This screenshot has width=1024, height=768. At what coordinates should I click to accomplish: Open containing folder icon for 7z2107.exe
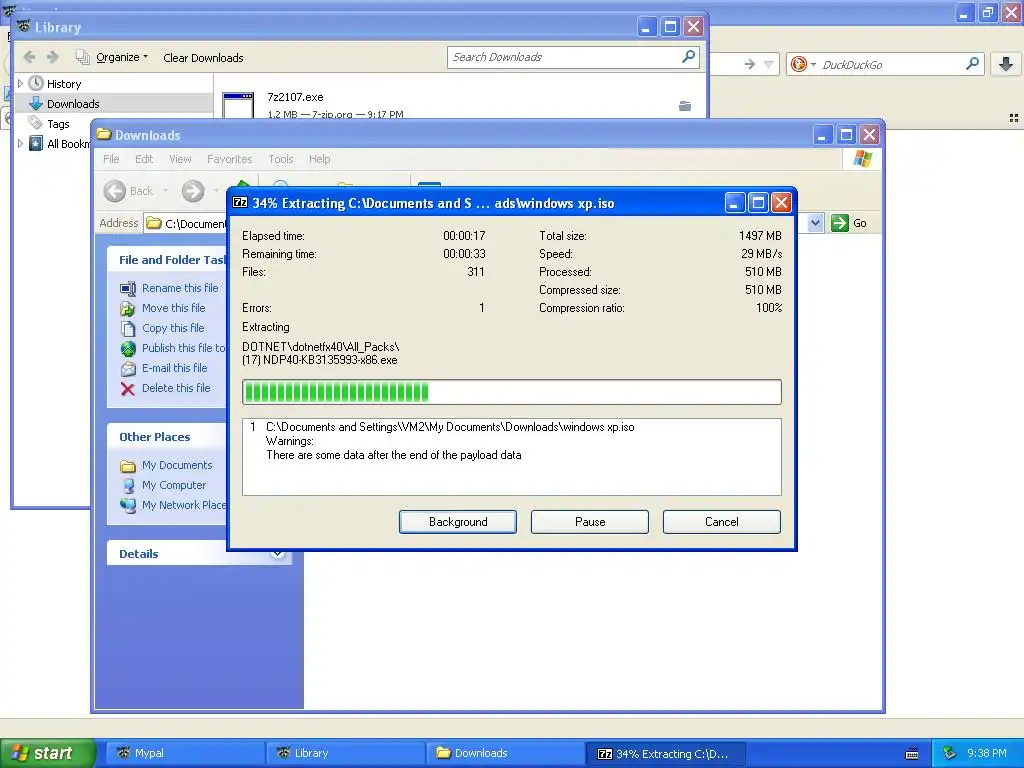coord(684,106)
